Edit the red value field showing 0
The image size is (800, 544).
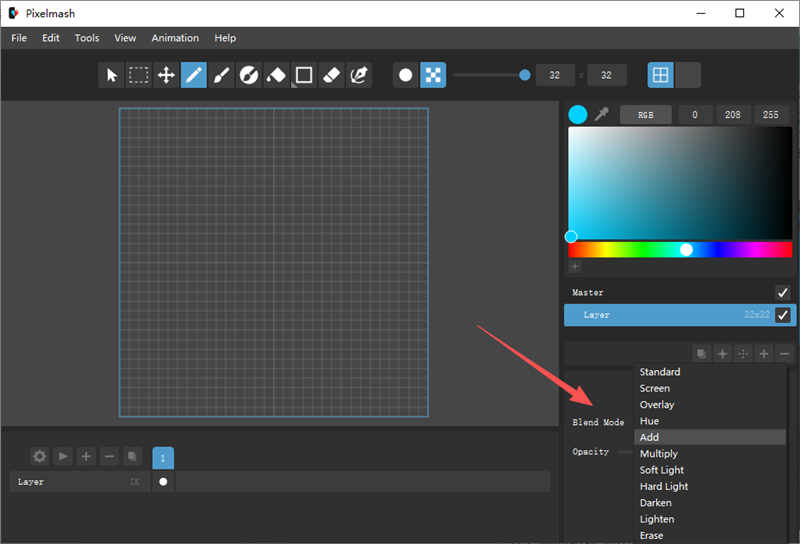pyautogui.click(x=695, y=115)
